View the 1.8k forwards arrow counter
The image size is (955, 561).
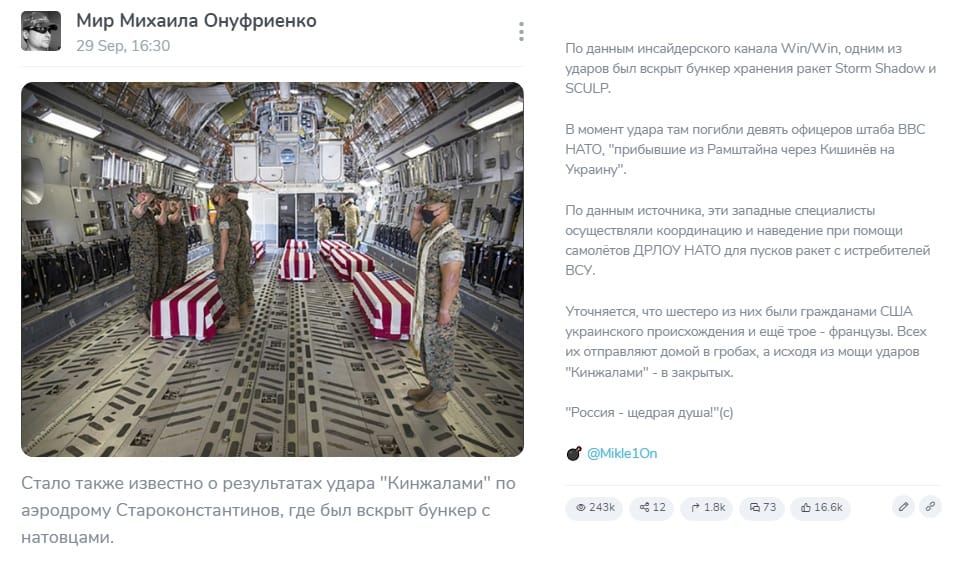pos(707,507)
